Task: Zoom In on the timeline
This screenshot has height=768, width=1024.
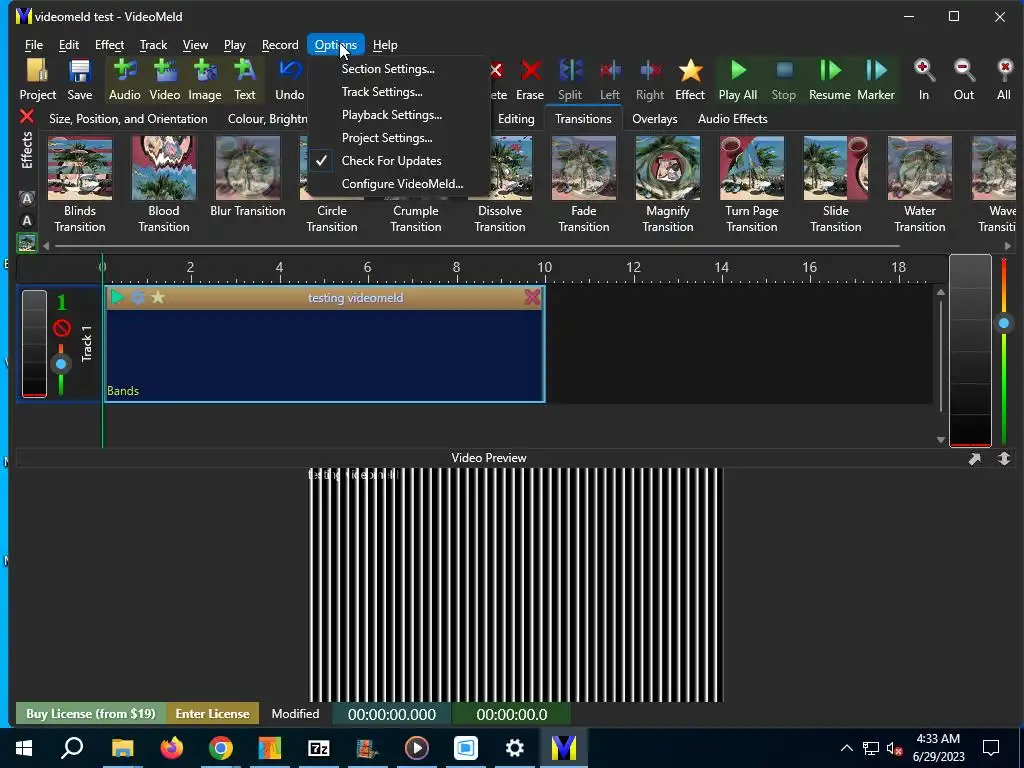Action: point(923,80)
